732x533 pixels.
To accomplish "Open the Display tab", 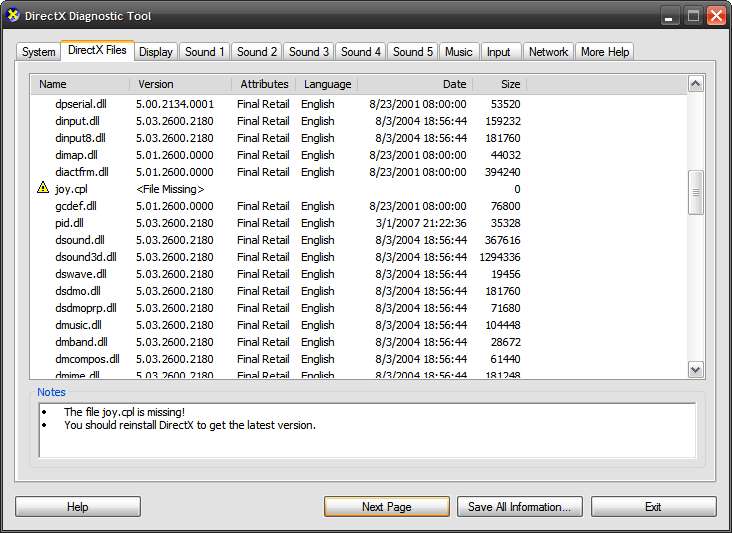I will tap(156, 52).
